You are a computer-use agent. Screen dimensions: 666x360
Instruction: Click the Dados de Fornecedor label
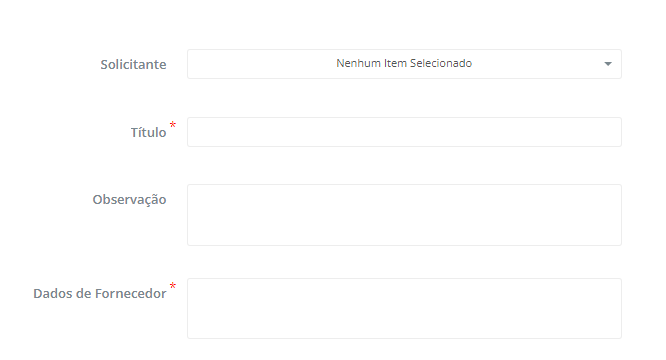(100, 293)
